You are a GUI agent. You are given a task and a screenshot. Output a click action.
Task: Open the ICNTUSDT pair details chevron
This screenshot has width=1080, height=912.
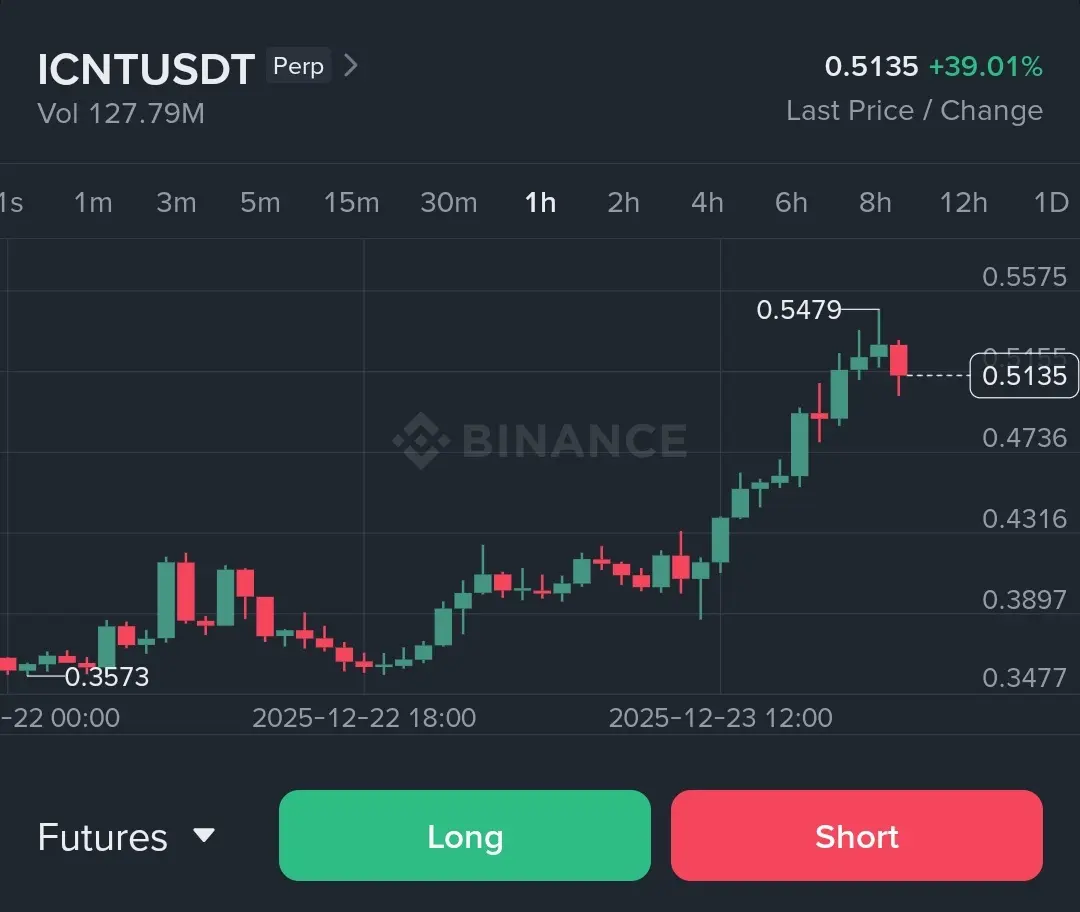pos(351,66)
